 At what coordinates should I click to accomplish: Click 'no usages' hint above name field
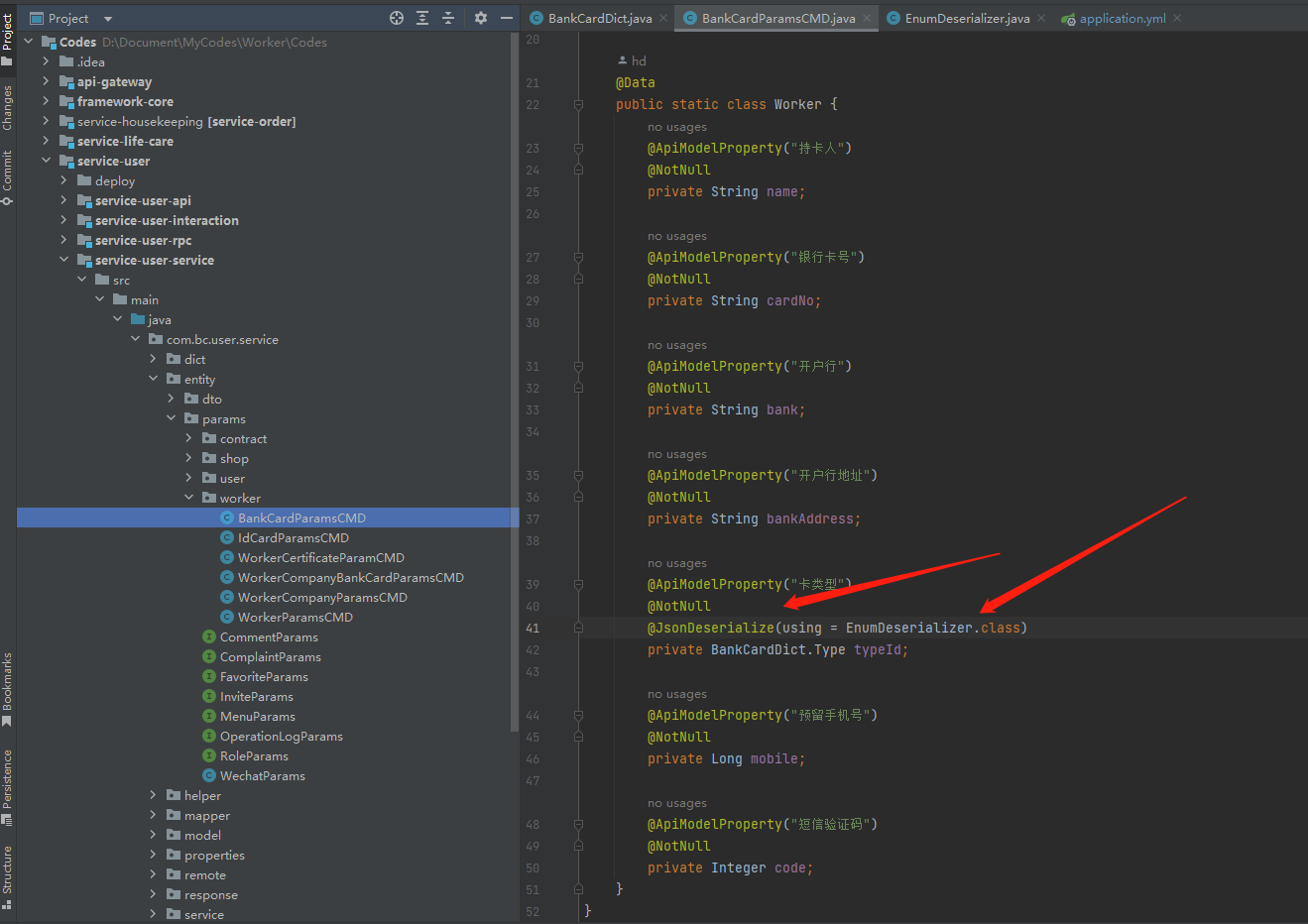pyautogui.click(x=677, y=127)
